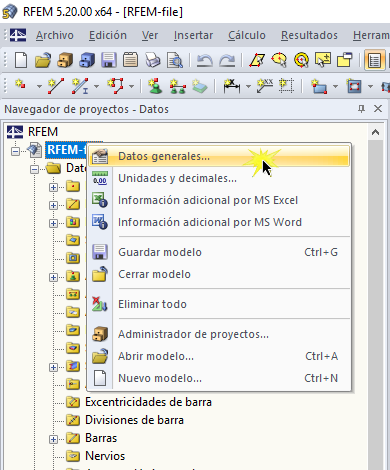Print graphic using the printer icon
Viewport: 390px width, 470px height.
pos(153,60)
